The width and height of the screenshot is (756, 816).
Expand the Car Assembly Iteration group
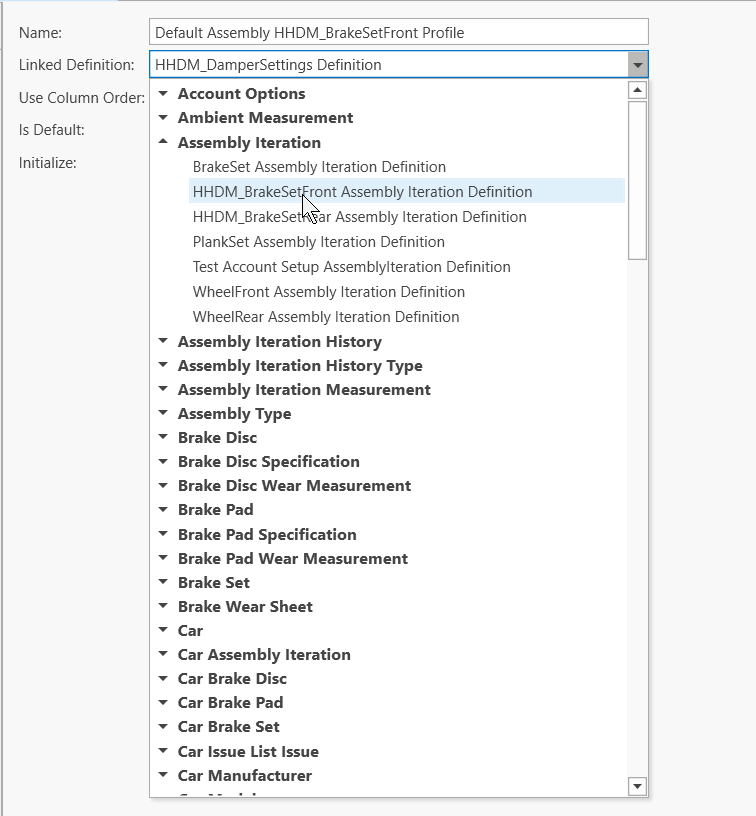click(x=164, y=654)
